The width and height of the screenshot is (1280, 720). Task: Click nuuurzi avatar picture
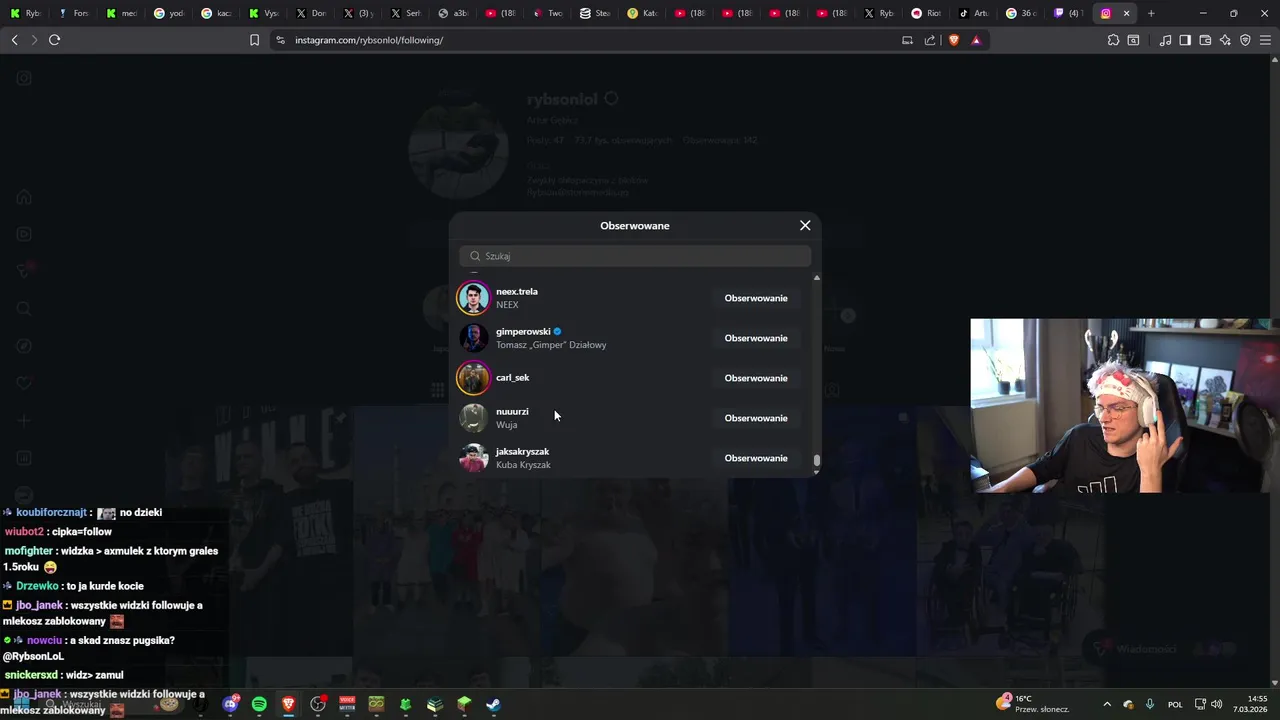473,418
